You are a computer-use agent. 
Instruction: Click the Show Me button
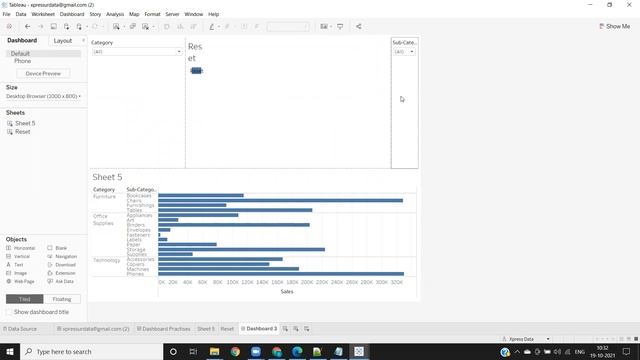614,26
